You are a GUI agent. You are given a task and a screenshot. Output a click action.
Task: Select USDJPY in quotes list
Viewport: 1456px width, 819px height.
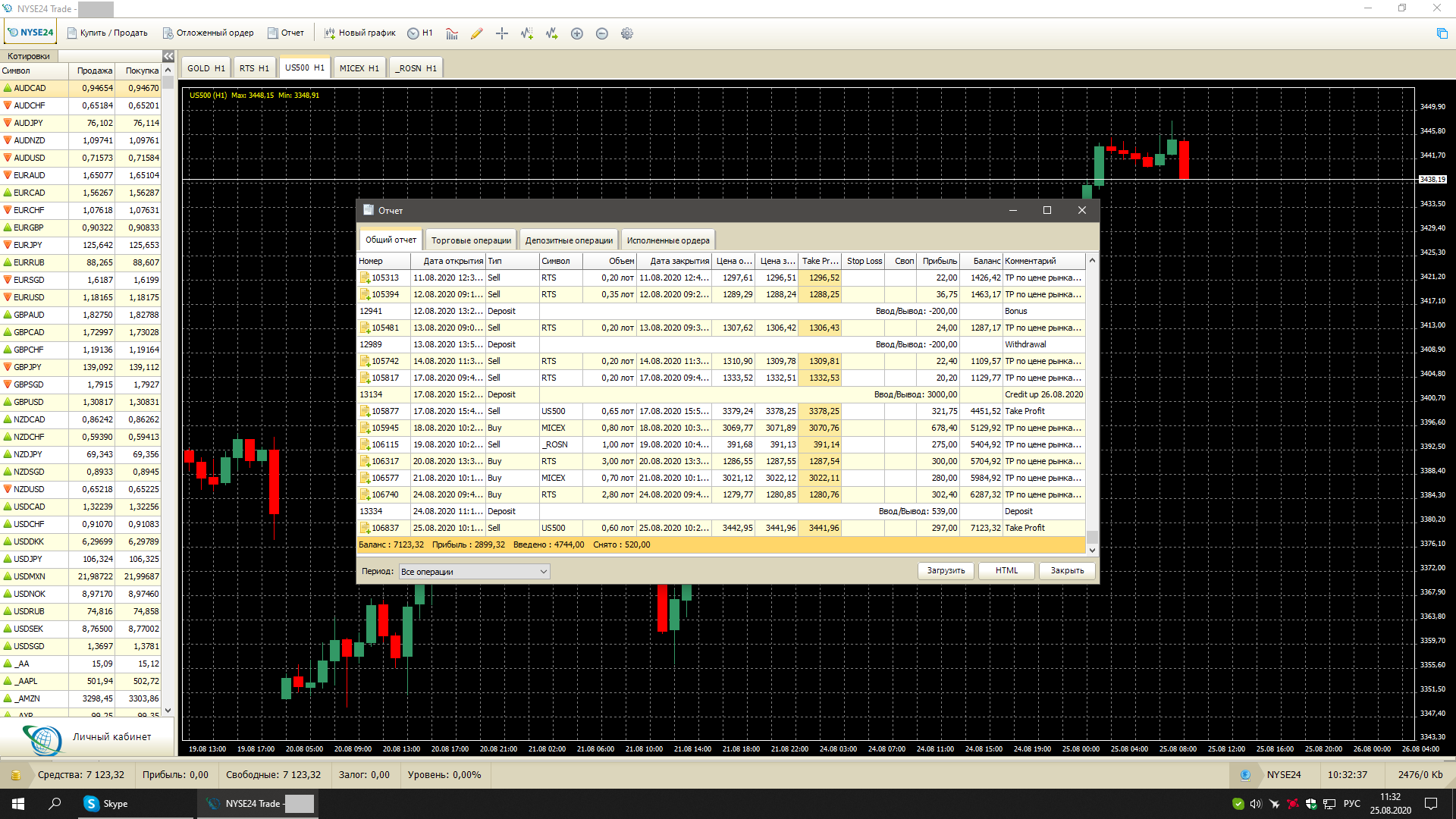pos(80,560)
